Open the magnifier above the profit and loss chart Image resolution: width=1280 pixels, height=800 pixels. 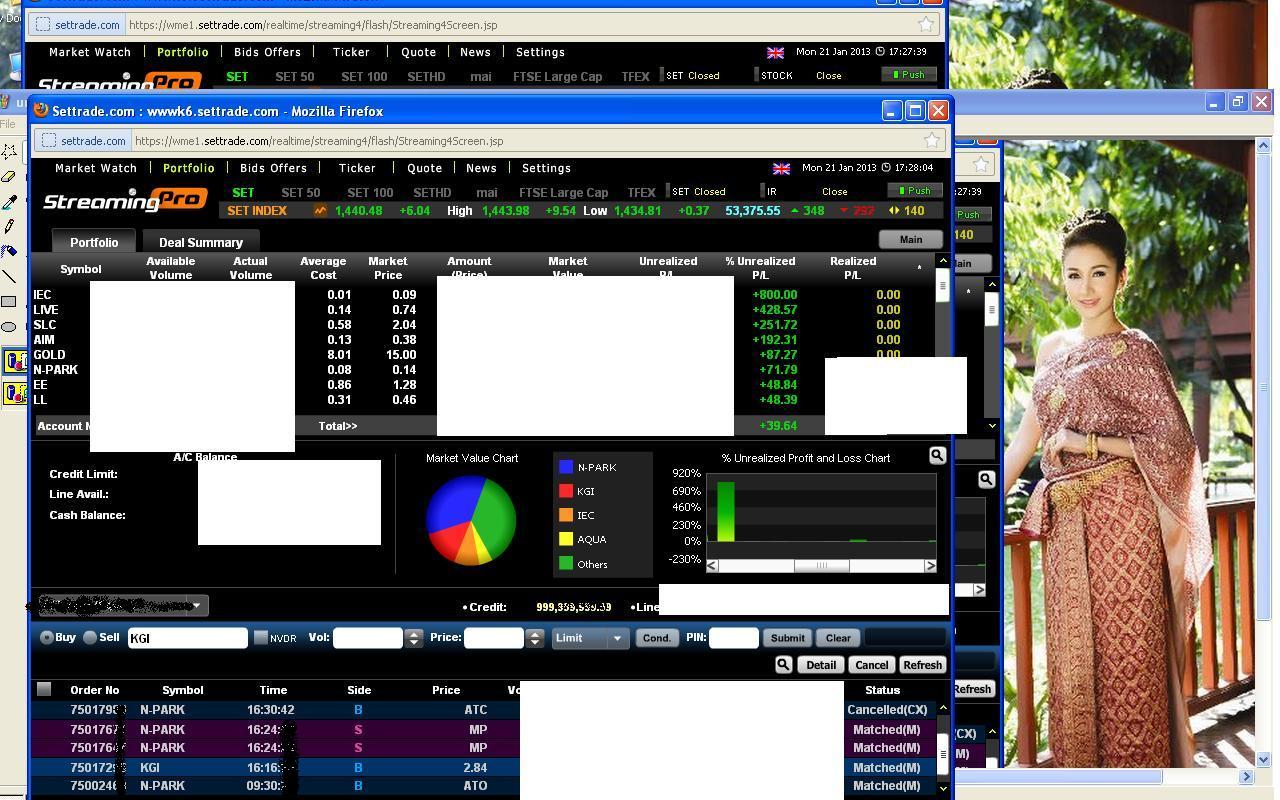tap(937, 456)
